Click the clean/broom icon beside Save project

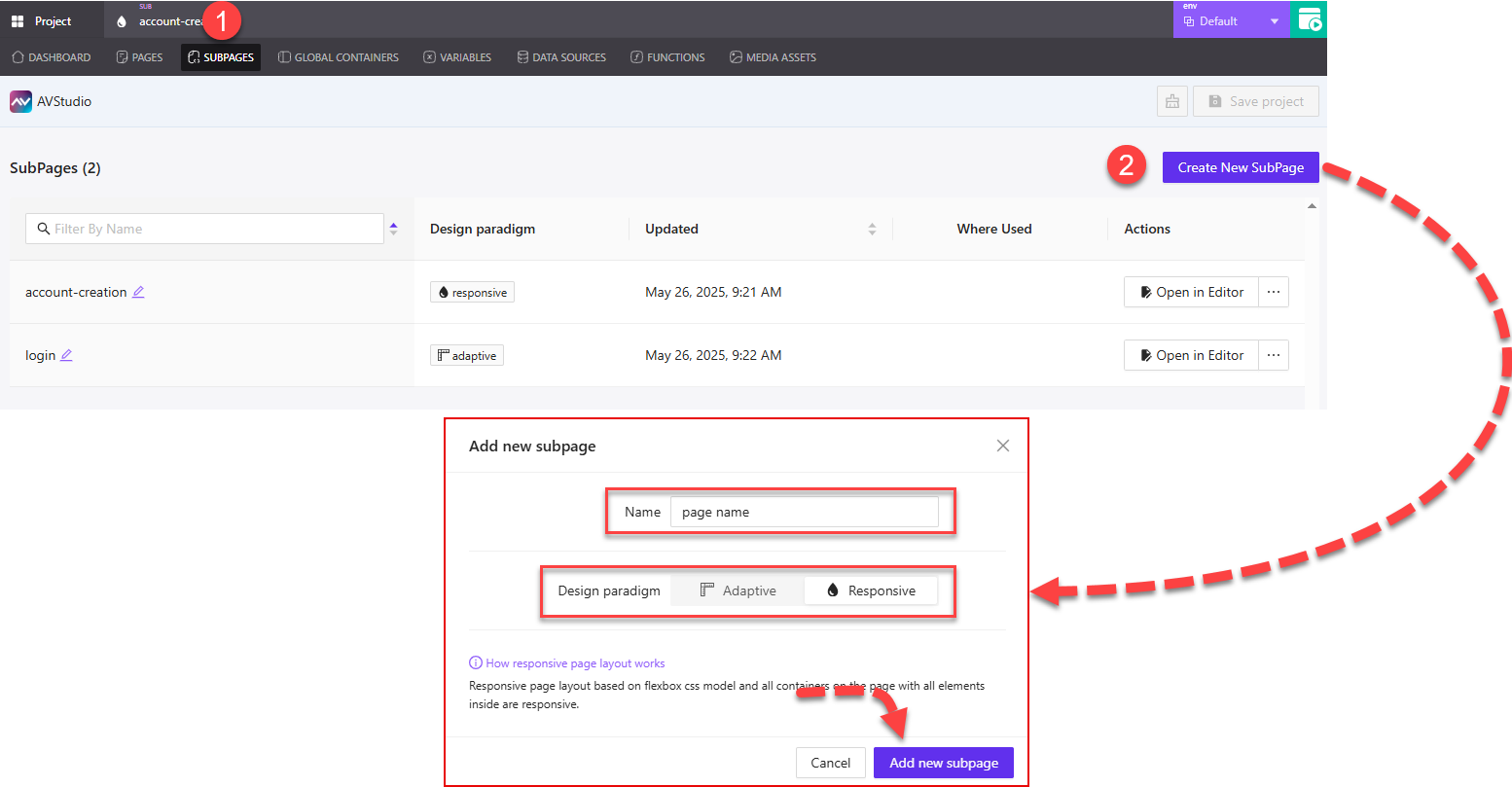(x=1171, y=100)
